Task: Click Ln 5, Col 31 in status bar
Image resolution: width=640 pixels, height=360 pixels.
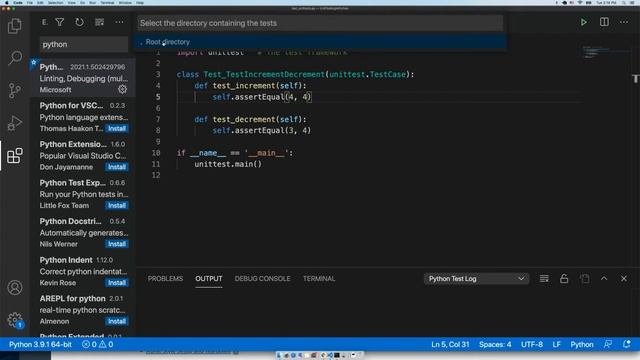Action: (450, 344)
